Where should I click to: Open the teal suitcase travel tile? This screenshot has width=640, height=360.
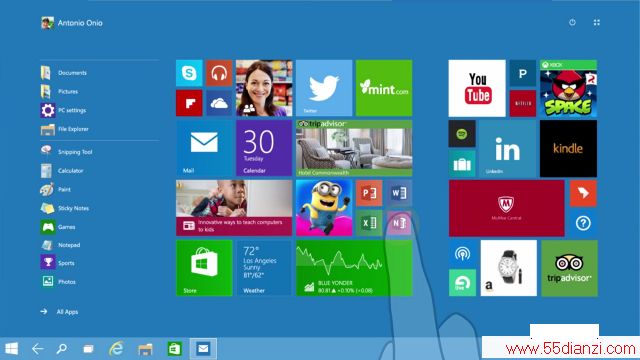[x=462, y=164]
